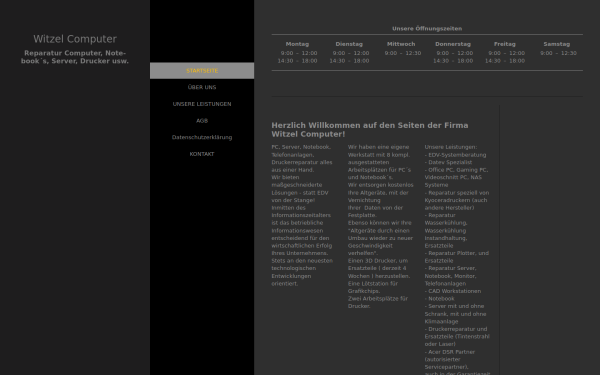Viewport: 600px width, 375px height.
Task: Navigate to the KONTAKT page
Action: [202, 154]
